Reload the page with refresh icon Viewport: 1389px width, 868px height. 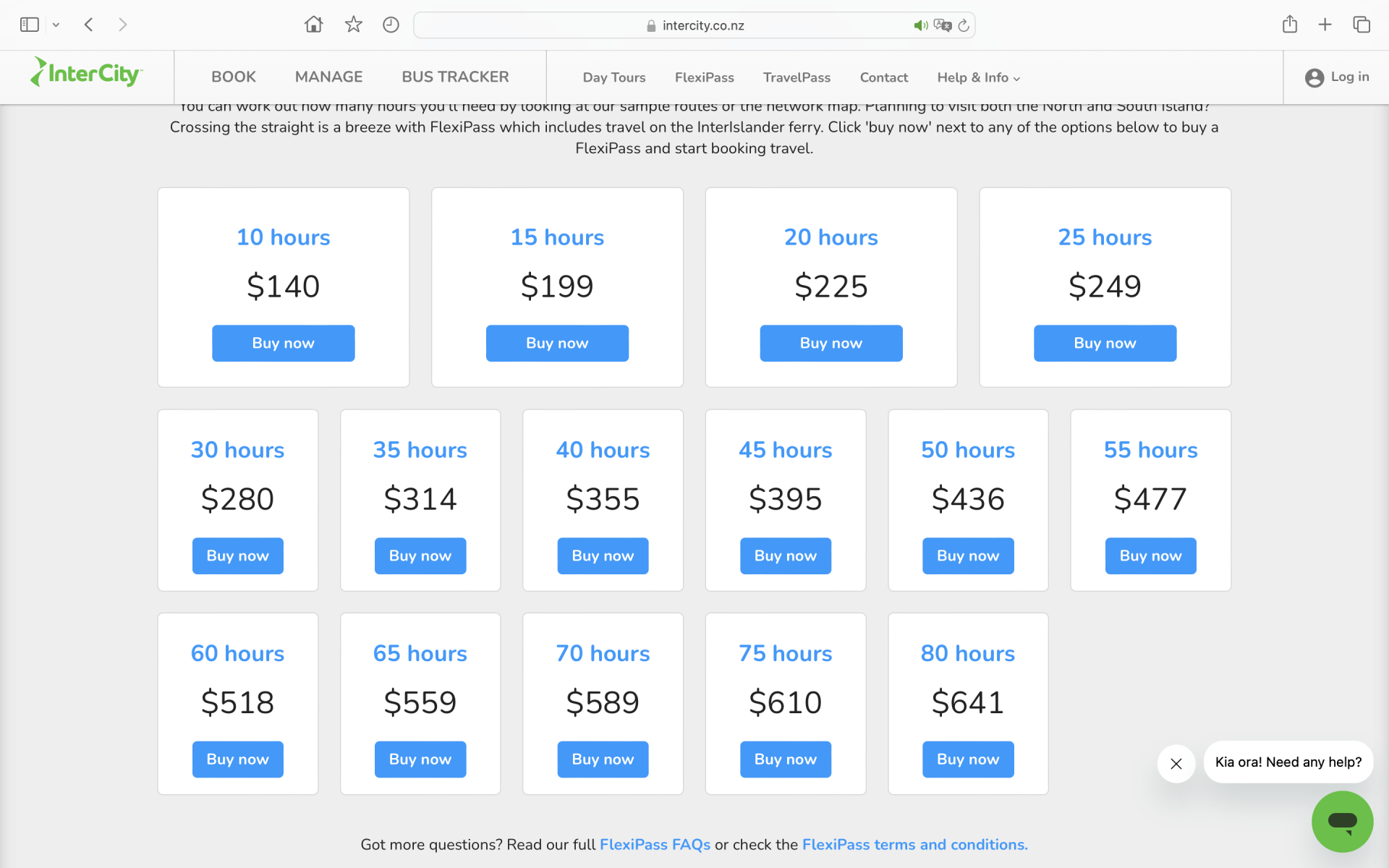[x=964, y=25]
